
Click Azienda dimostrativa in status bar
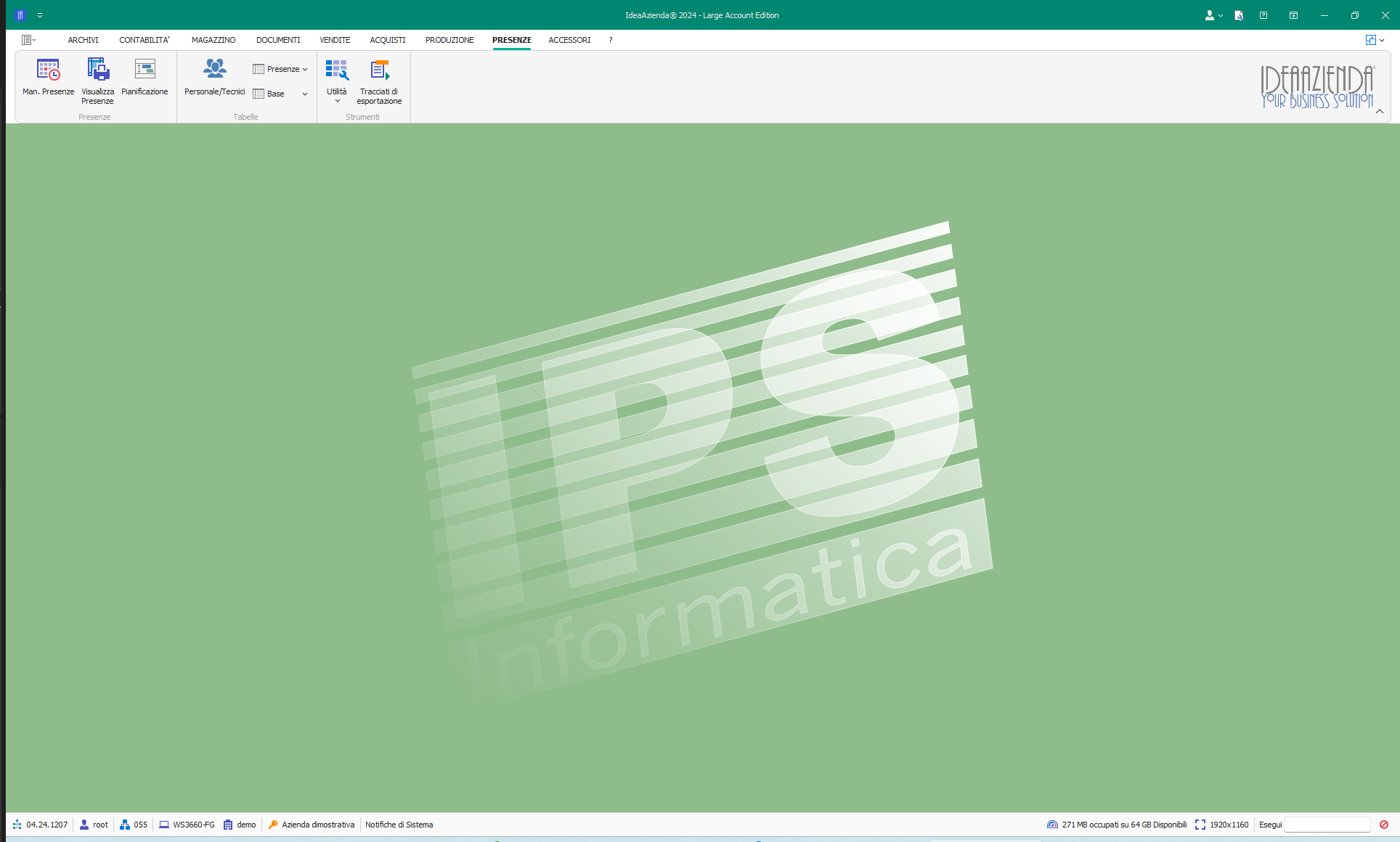(x=318, y=825)
